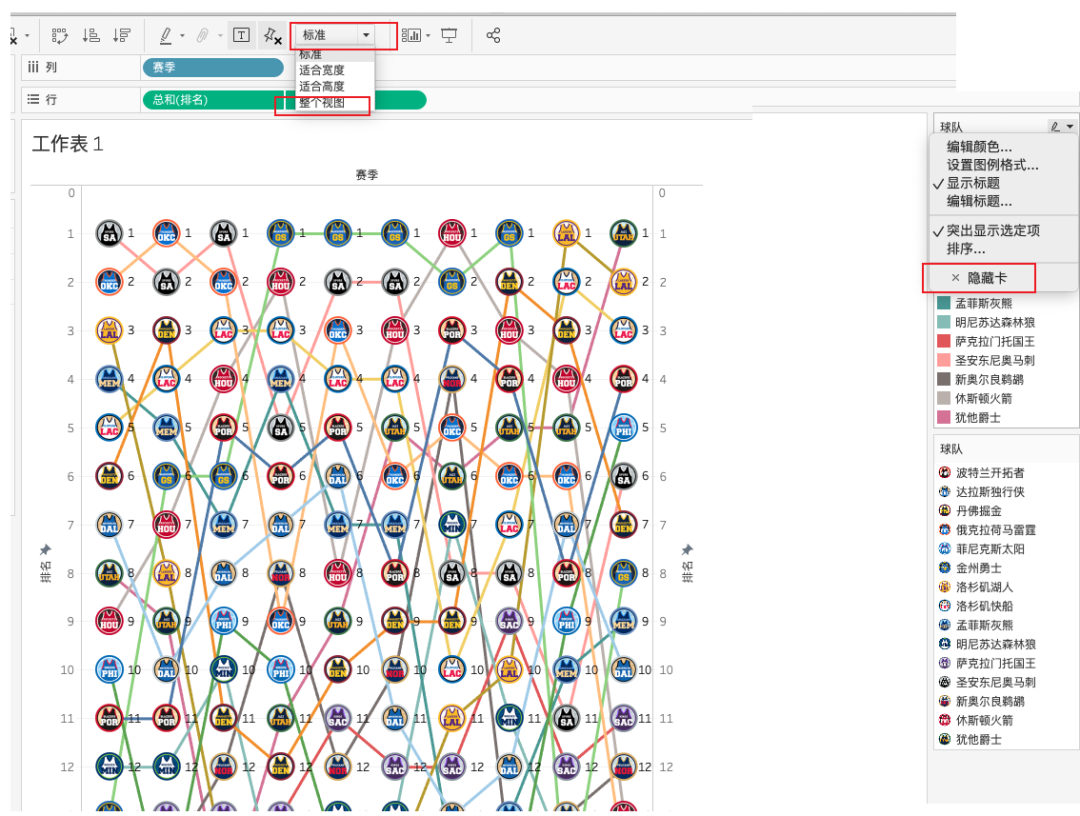Click the presentation mode icon
This screenshot has width=1080, height=816.
coord(449,36)
